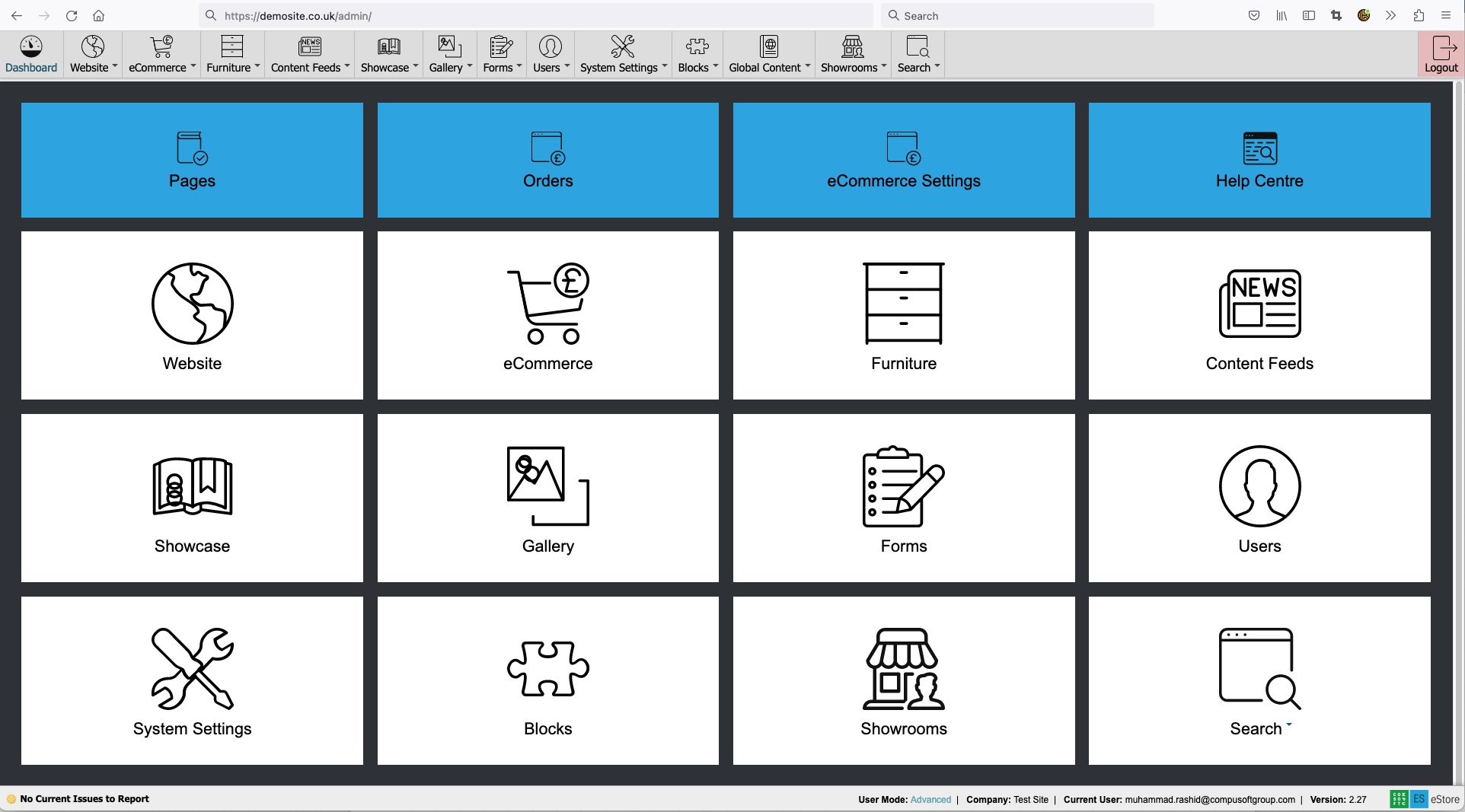Open the Showrooms menu in top toolbar
Viewport: 1465px width, 812px height.
853,54
